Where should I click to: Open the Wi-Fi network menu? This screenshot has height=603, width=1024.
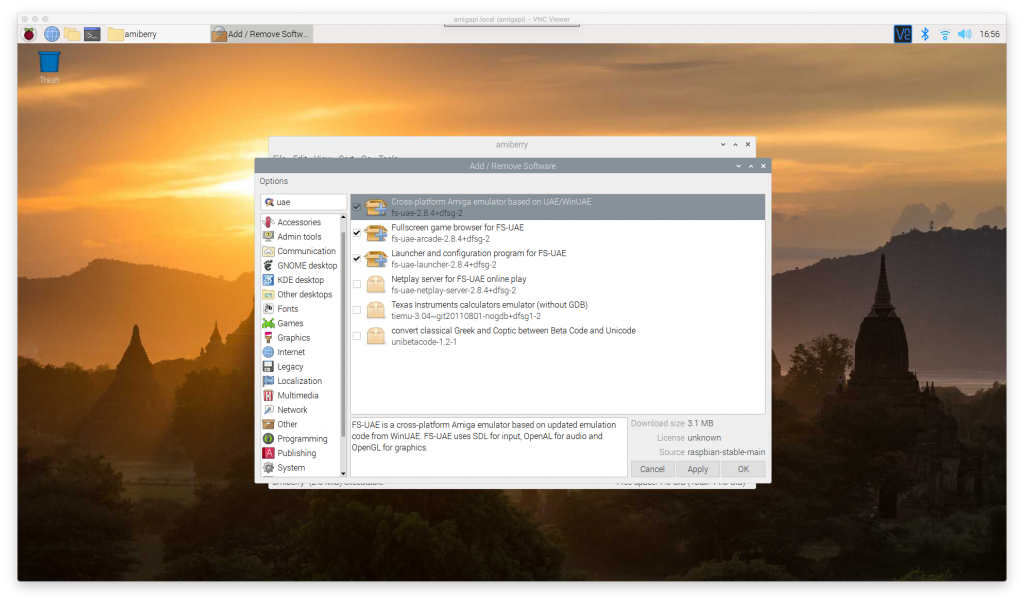[944, 34]
